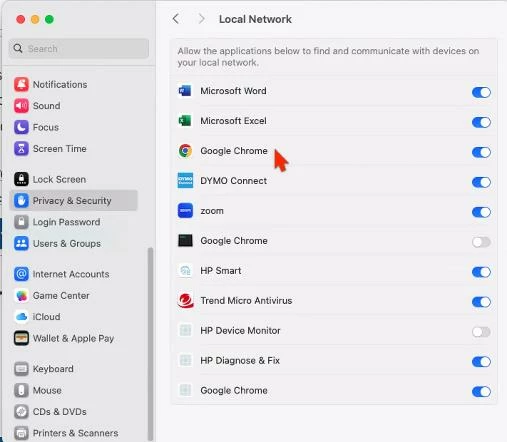
Task: Click the "Trend Micro Antivirus" label
Action: tap(246, 301)
